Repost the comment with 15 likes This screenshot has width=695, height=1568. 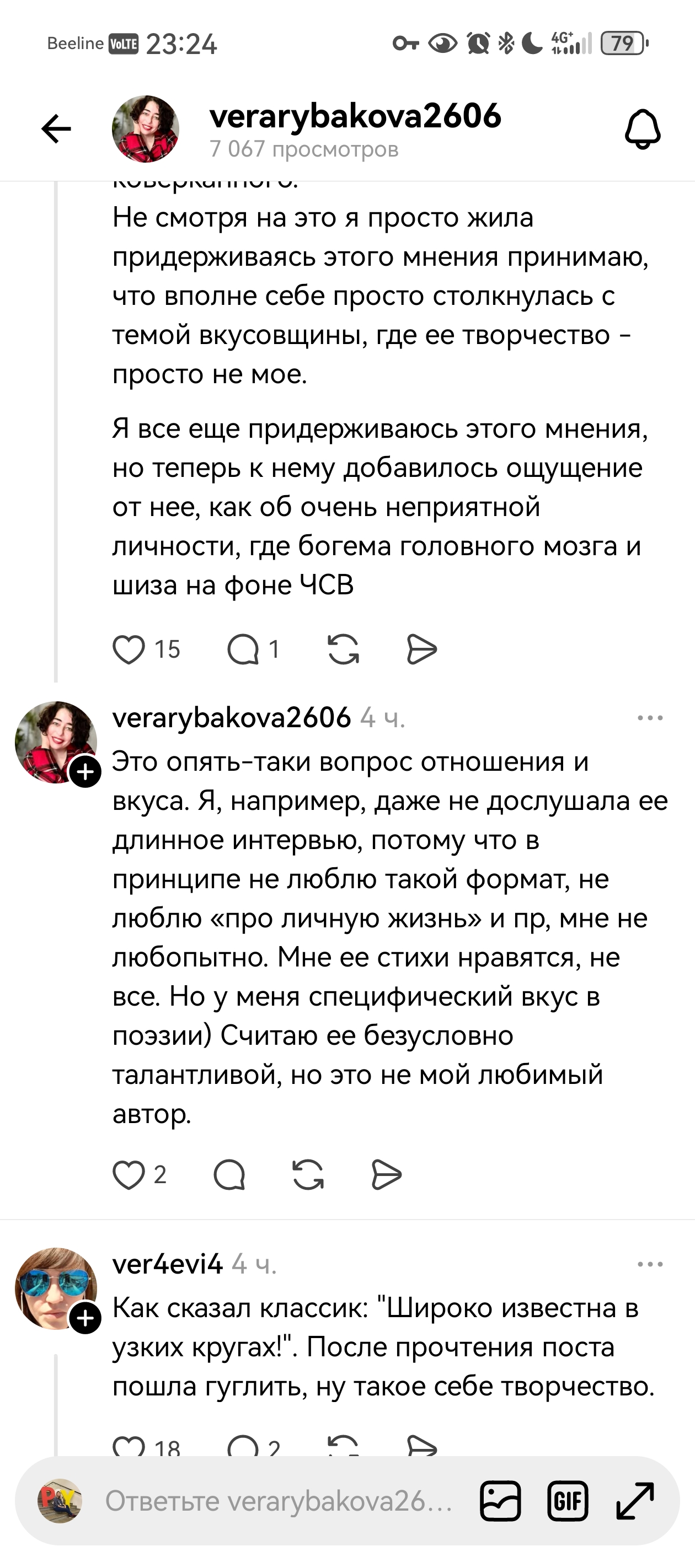pos(343,649)
